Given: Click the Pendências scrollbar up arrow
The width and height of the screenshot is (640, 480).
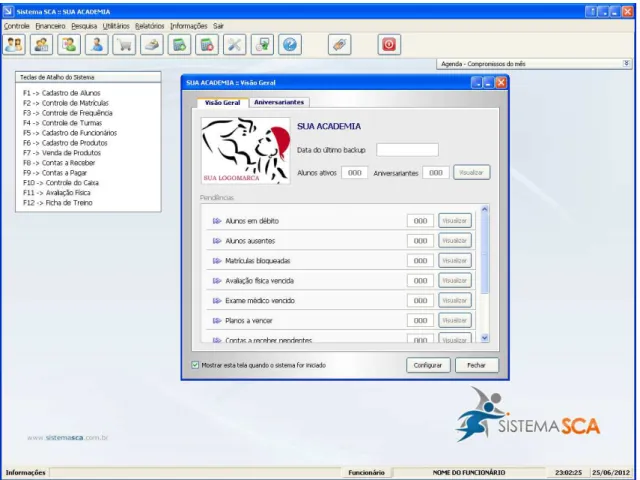Looking at the screenshot, I should (x=484, y=209).
